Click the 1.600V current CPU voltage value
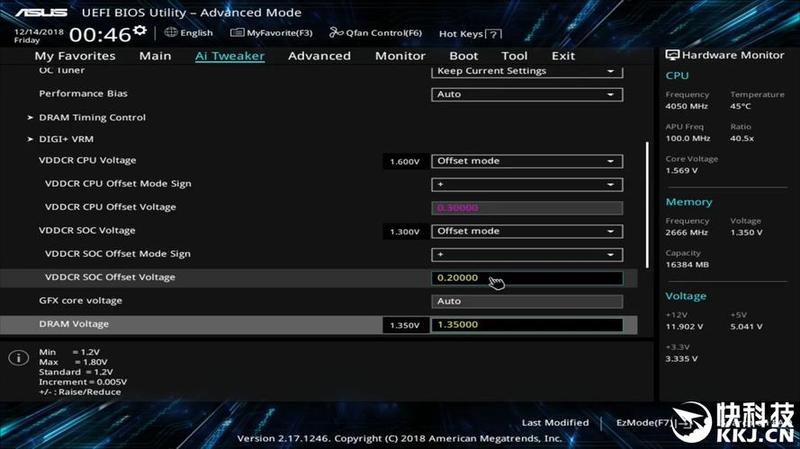Image resolution: width=800 pixels, height=449 pixels. [405, 162]
